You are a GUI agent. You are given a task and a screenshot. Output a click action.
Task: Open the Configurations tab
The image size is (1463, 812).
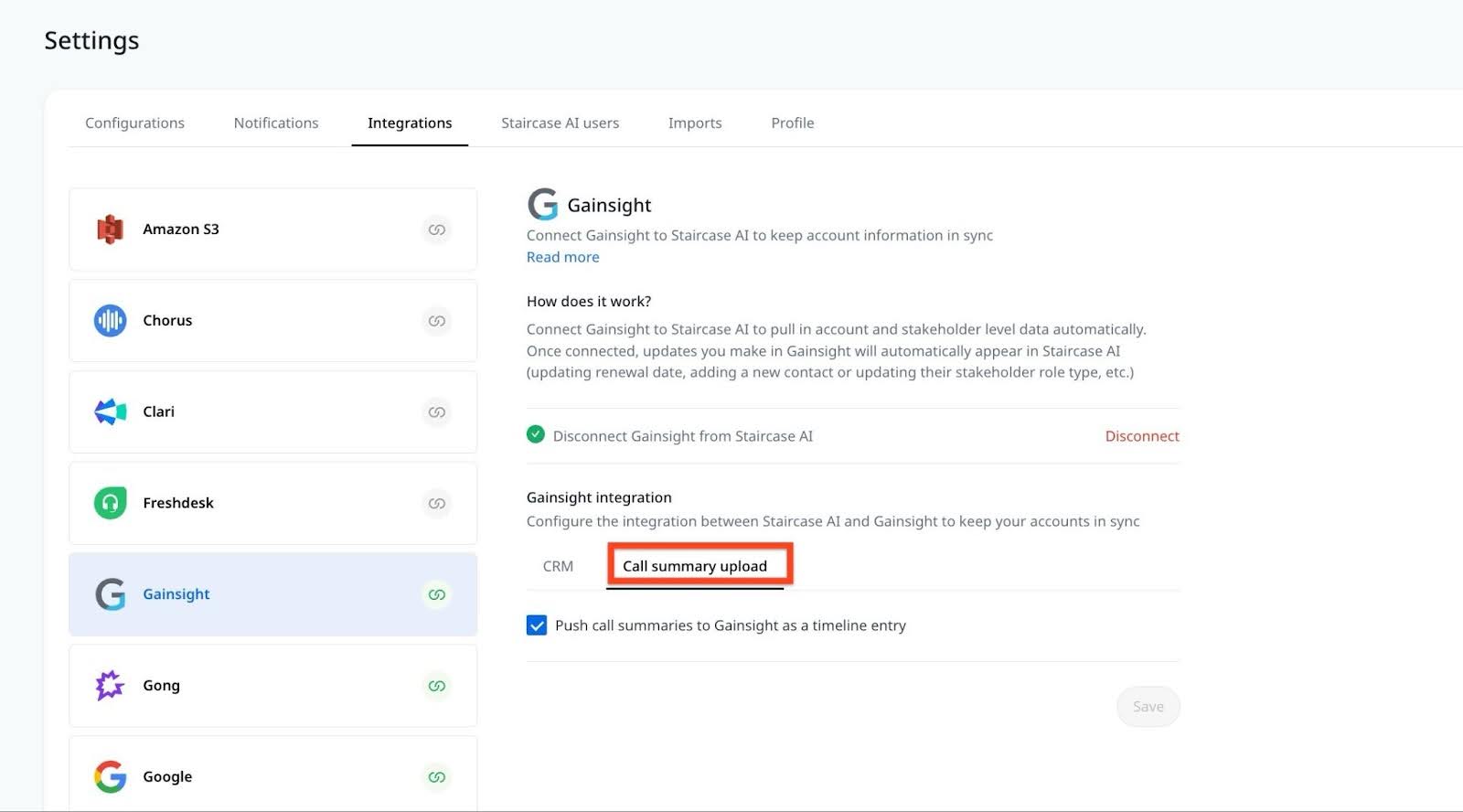(x=134, y=123)
